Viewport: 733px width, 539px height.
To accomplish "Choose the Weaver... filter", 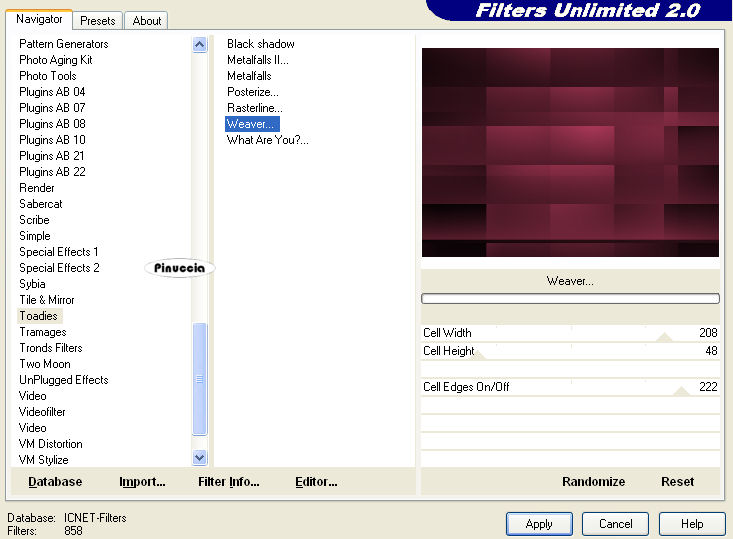I will click(x=252, y=124).
